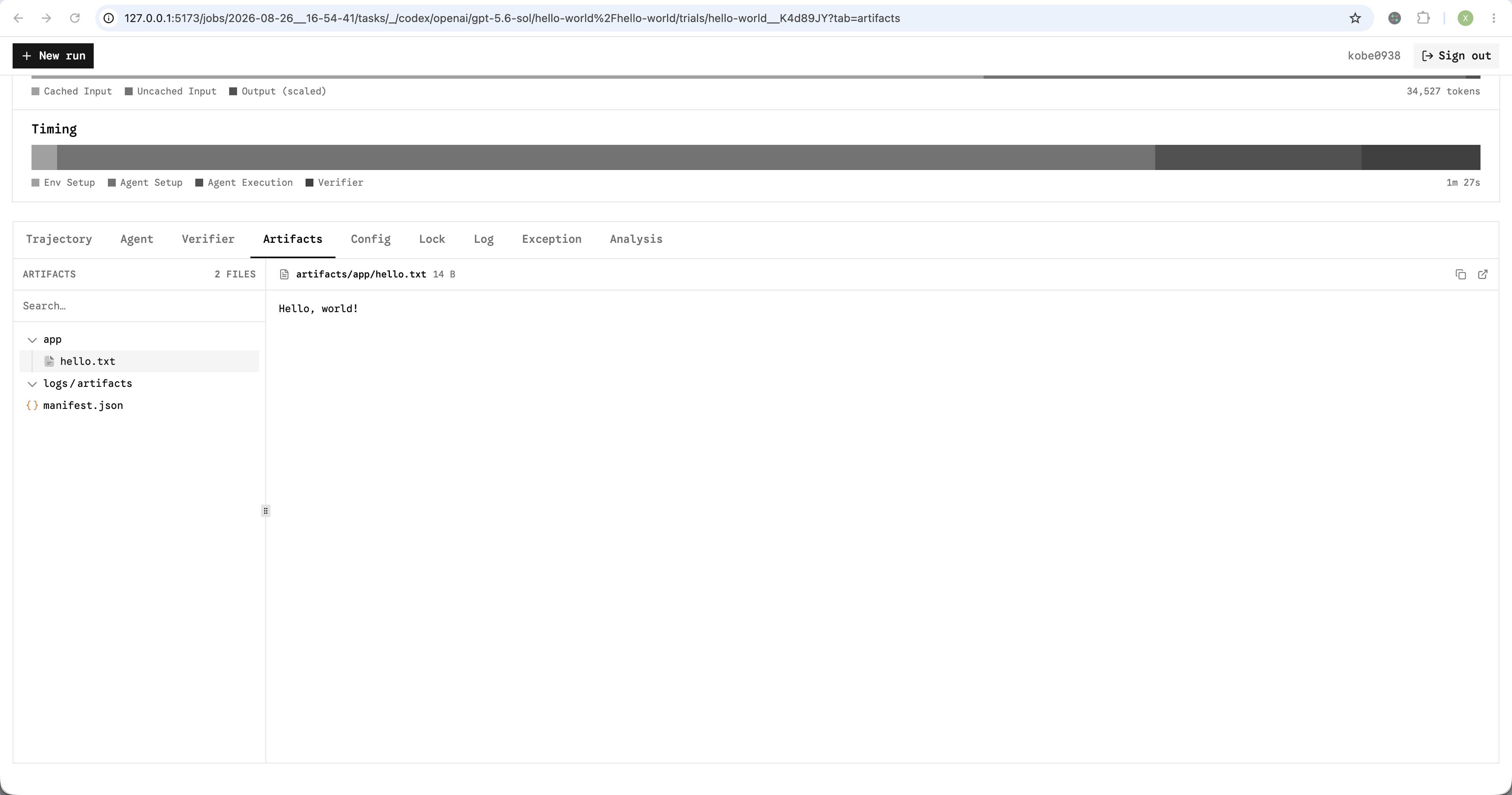This screenshot has height=795, width=1512.
Task: Click the panel splitter drag handle
Action: coord(265,511)
